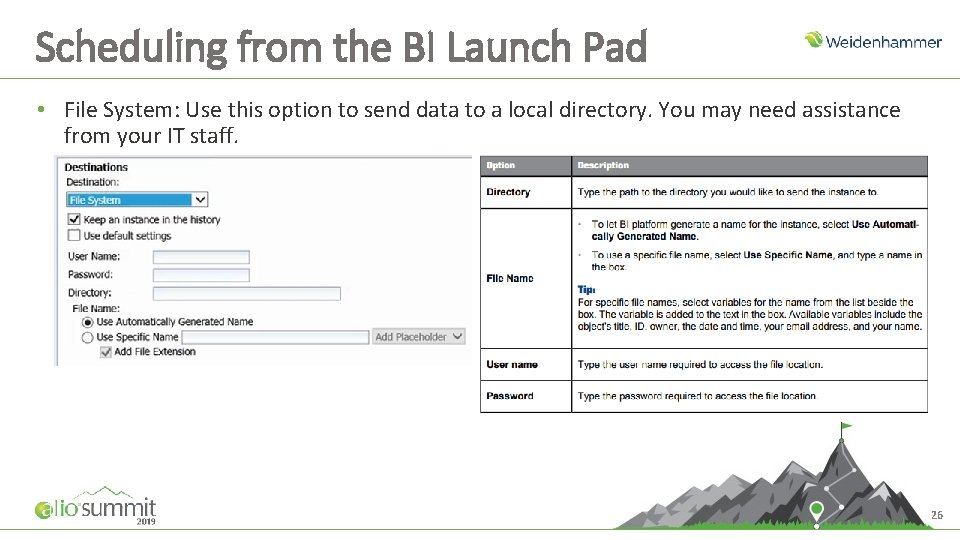Open the File System destination dropdown
The height and width of the screenshot is (540, 960).
[x=137, y=200]
